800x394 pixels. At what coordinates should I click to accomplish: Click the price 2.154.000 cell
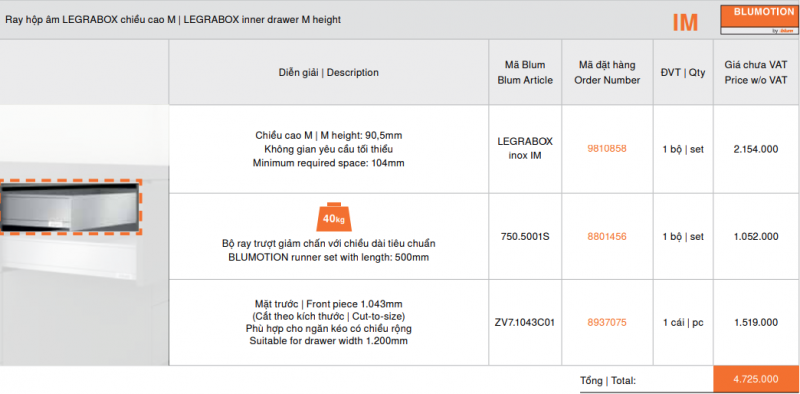point(756,149)
